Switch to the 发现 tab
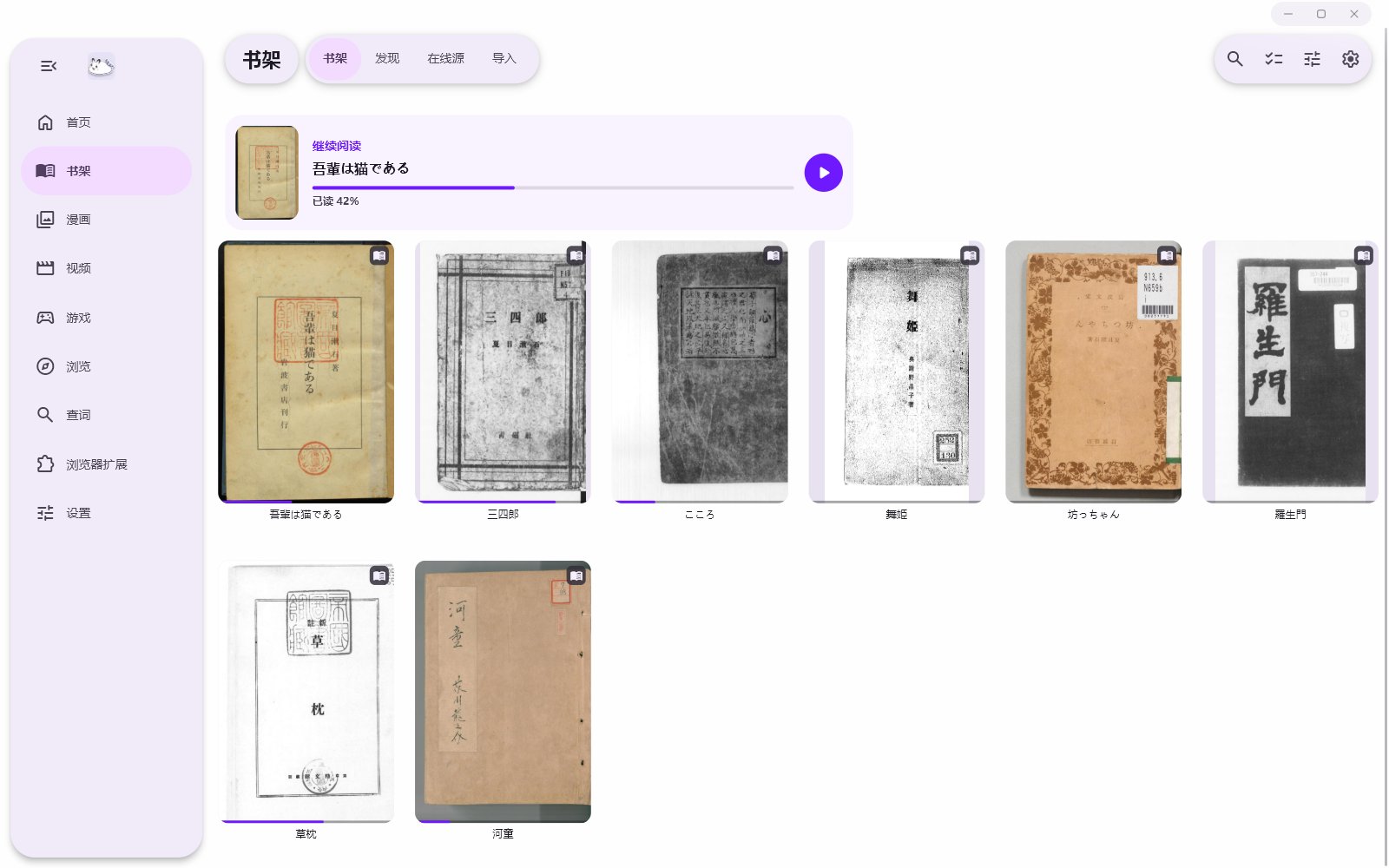This screenshot has height=868, width=1389. click(387, 59)
